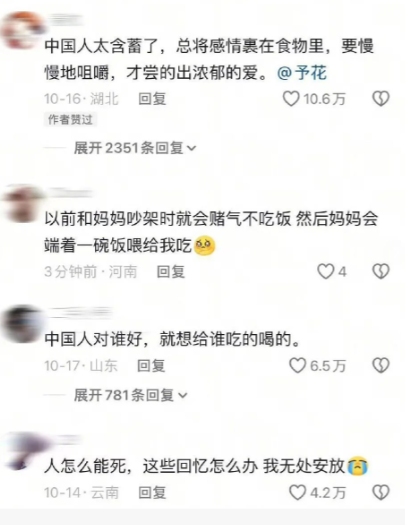
Task: Reply to the Henan comment from 3分钟前
Action: pyautogui.click(x=171, y=272)
